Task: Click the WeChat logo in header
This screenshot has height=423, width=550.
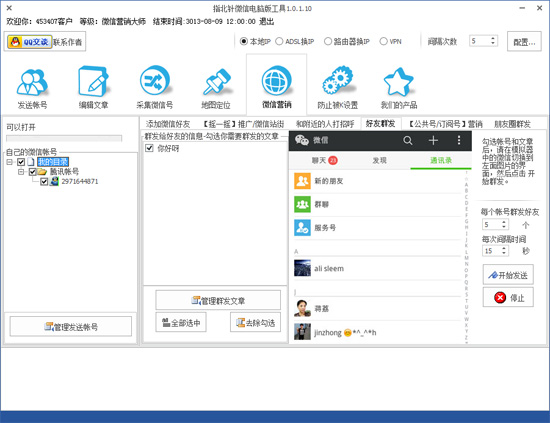Action: click(301, 140)
